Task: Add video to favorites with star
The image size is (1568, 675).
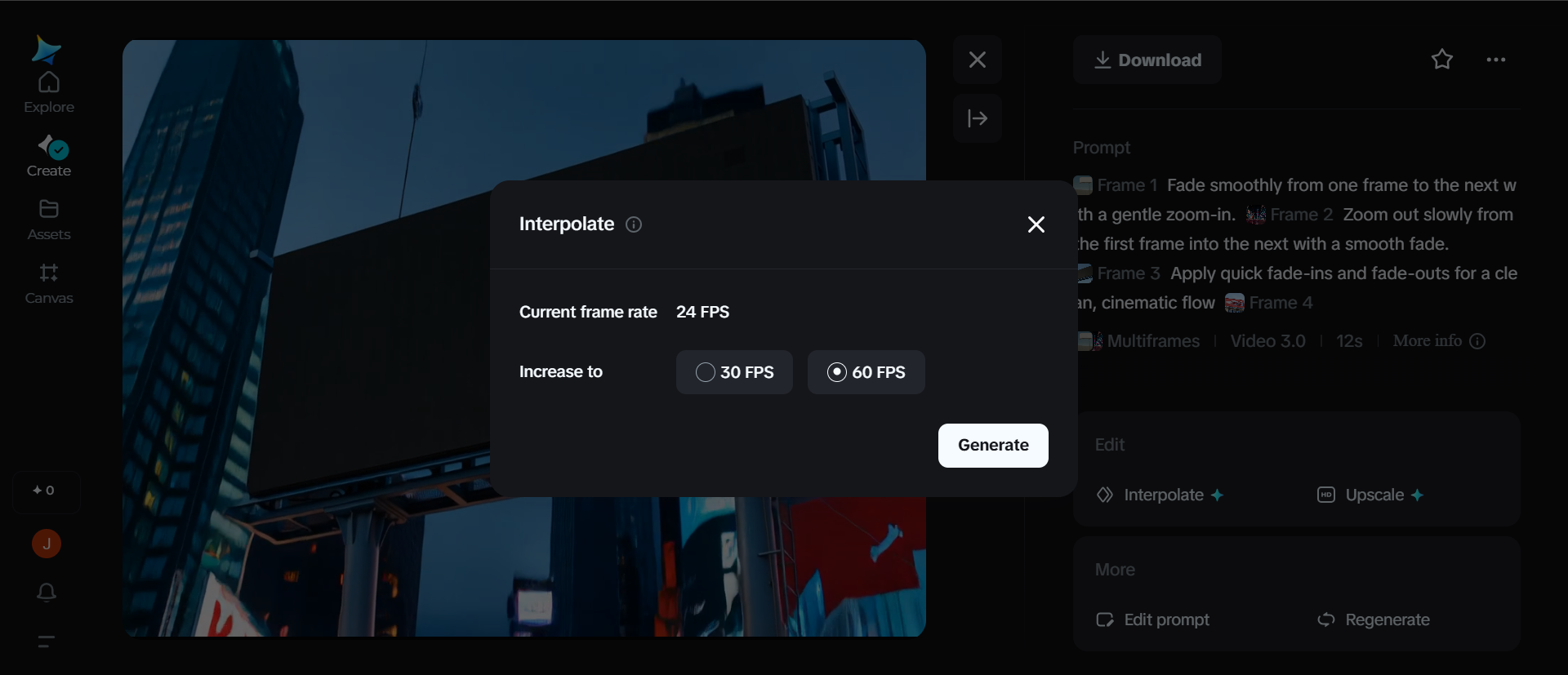Action: [1442, 60]
